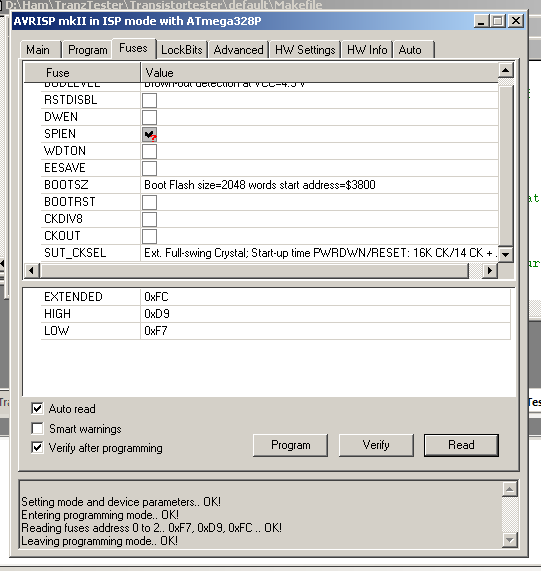Edit the HIGH fuse value 0xD9
This screenshot has height=571, width=541.
click(325, 314)
